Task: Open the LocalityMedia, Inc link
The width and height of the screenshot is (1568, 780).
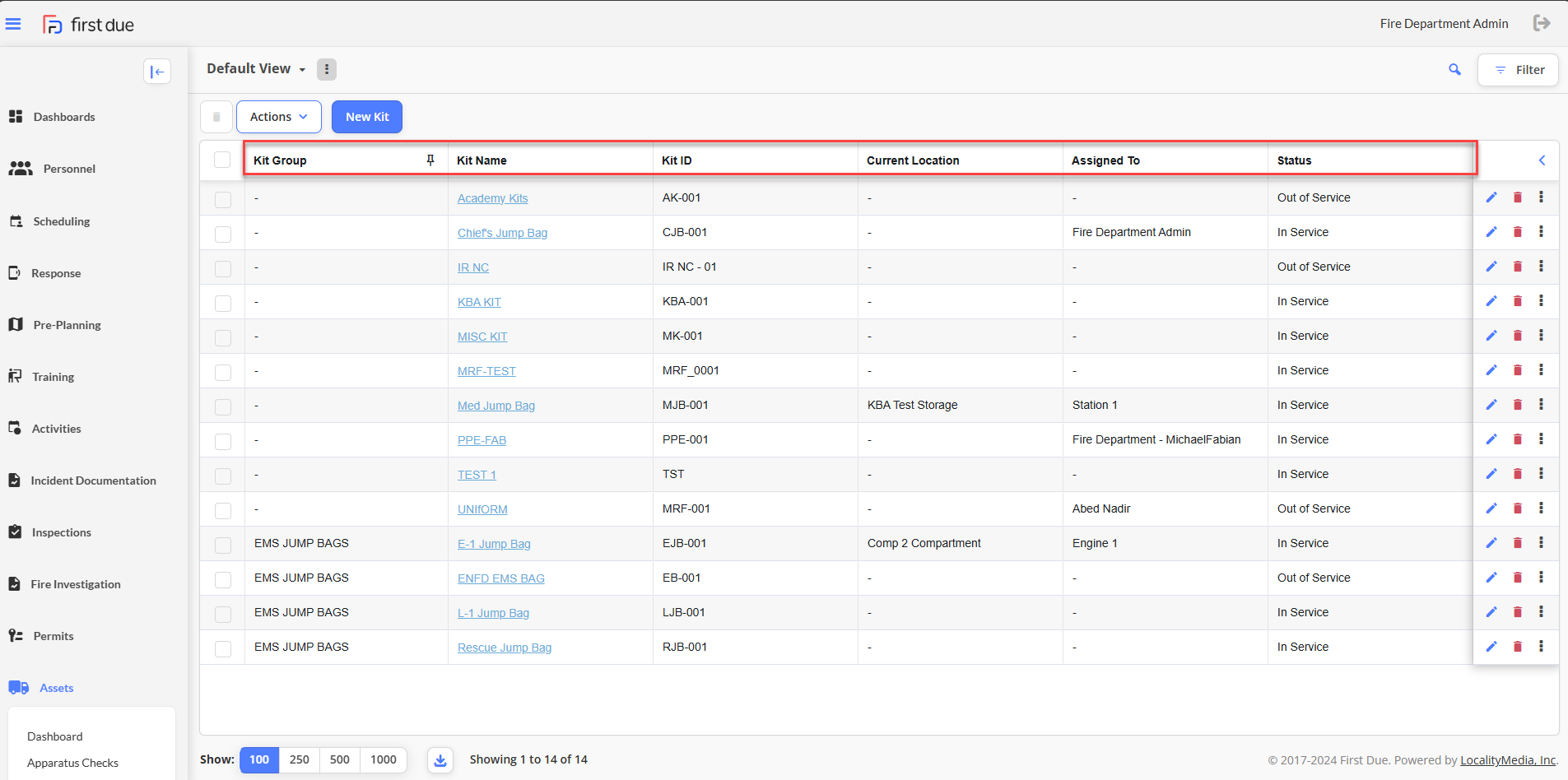Action: click(1508, 760)
